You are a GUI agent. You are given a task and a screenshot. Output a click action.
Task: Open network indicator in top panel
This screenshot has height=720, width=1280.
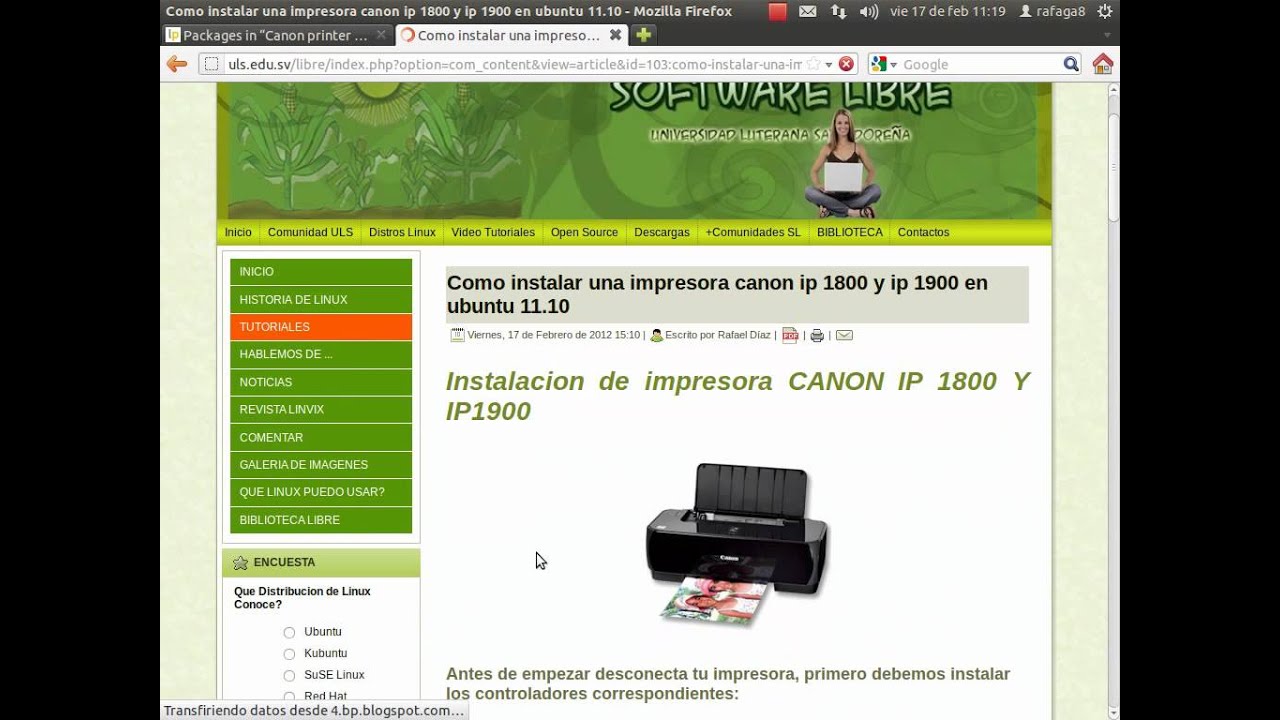pos(838,12)
